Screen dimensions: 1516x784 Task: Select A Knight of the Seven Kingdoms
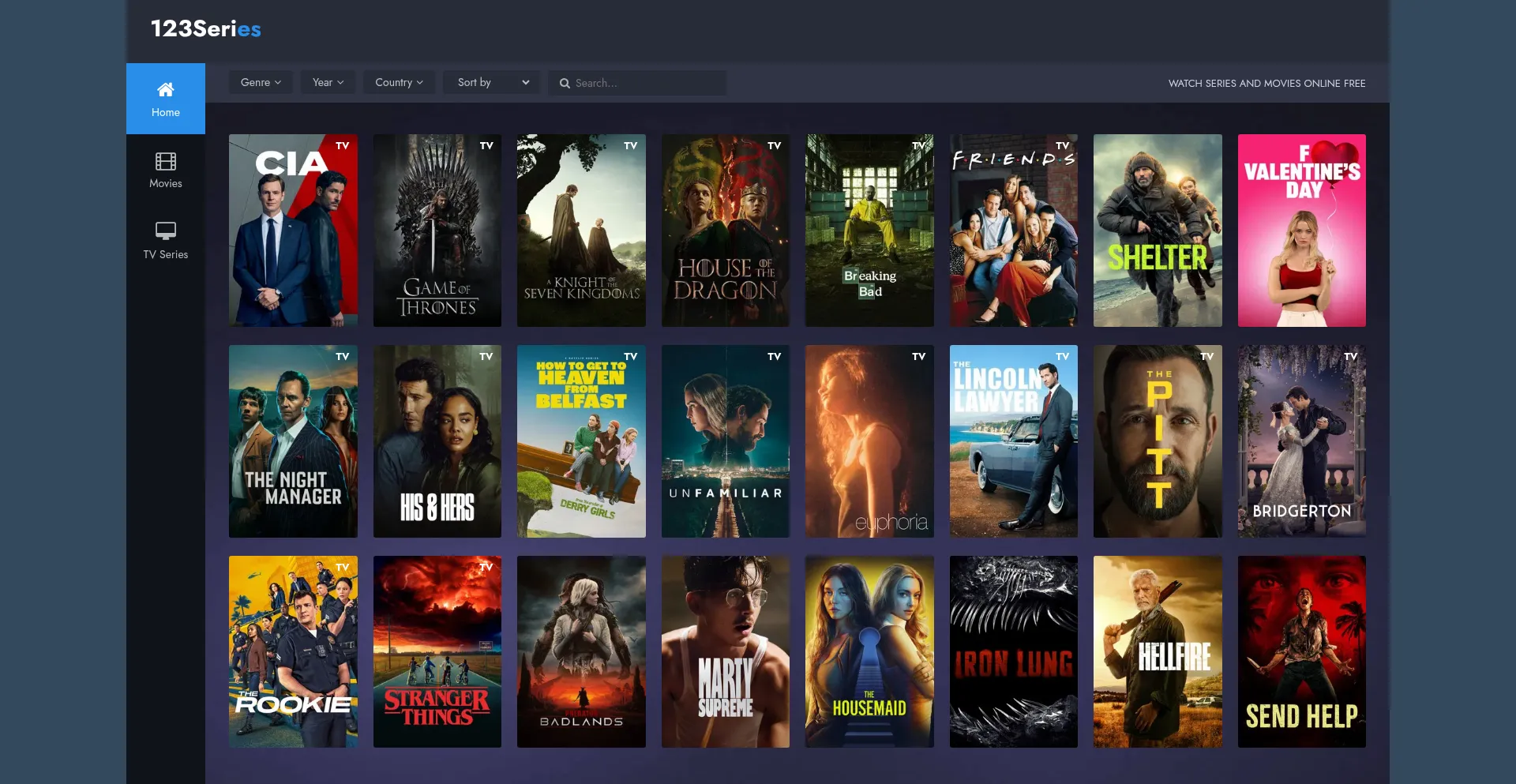pyautogui.click(x=581, y=231)
